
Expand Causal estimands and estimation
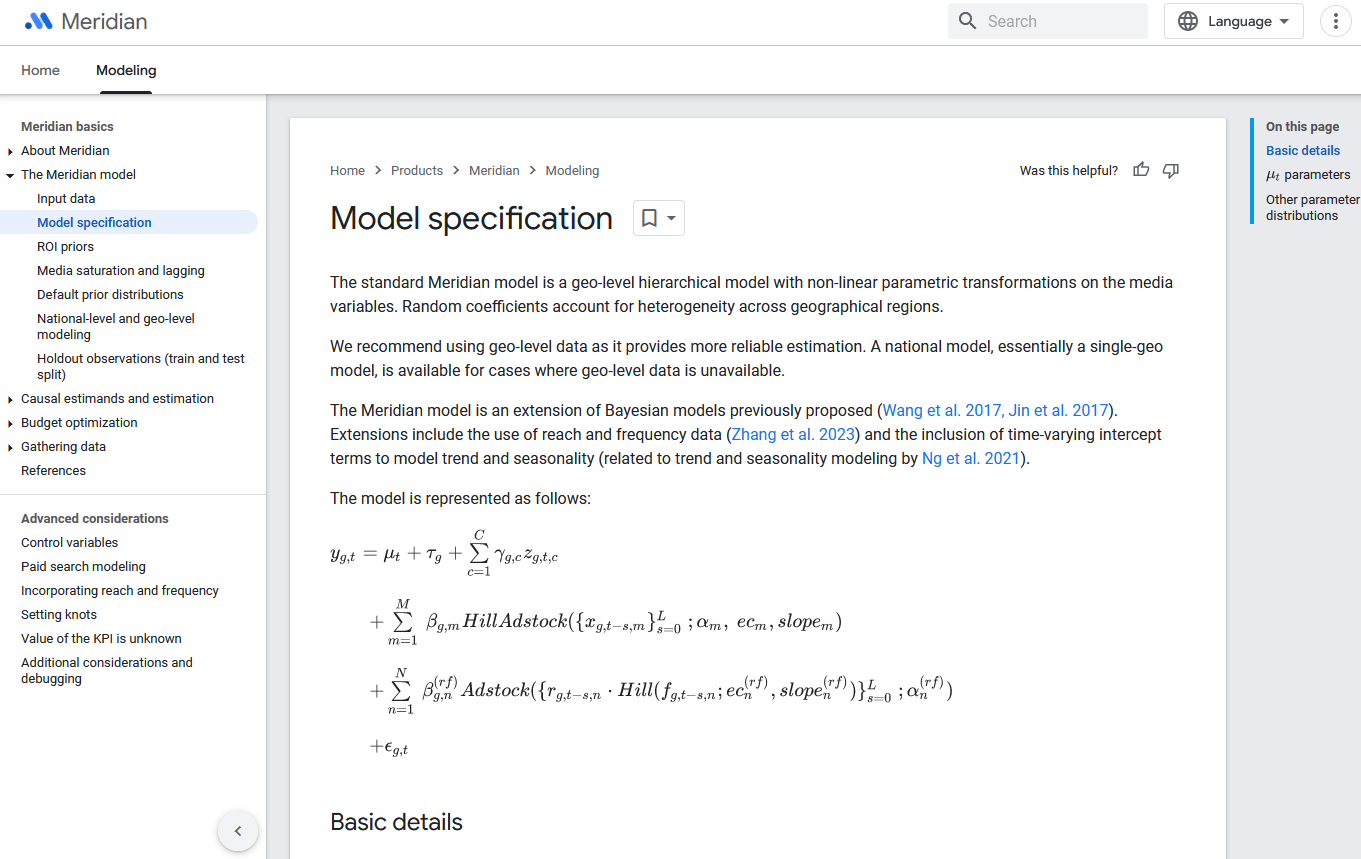click(10, 399)
